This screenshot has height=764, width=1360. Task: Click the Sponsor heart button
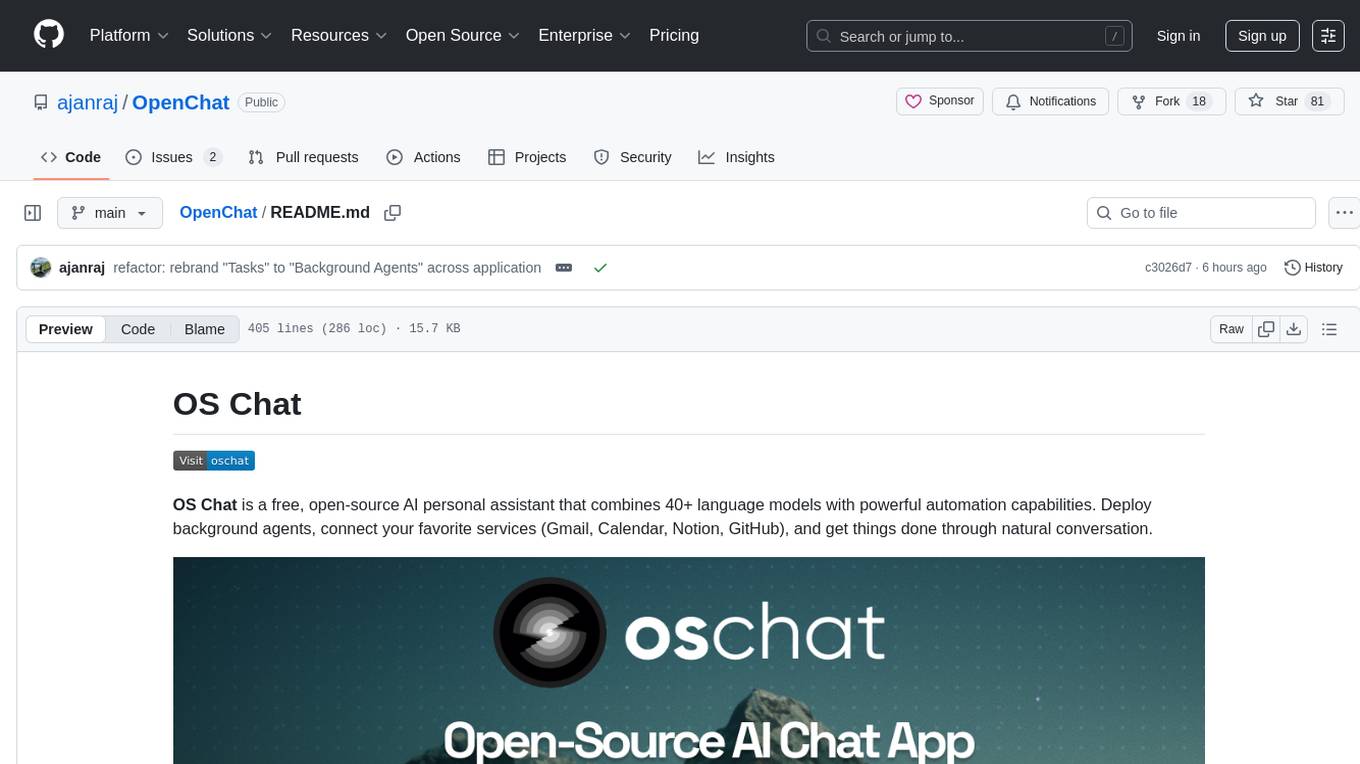click(x=940, y=101)
